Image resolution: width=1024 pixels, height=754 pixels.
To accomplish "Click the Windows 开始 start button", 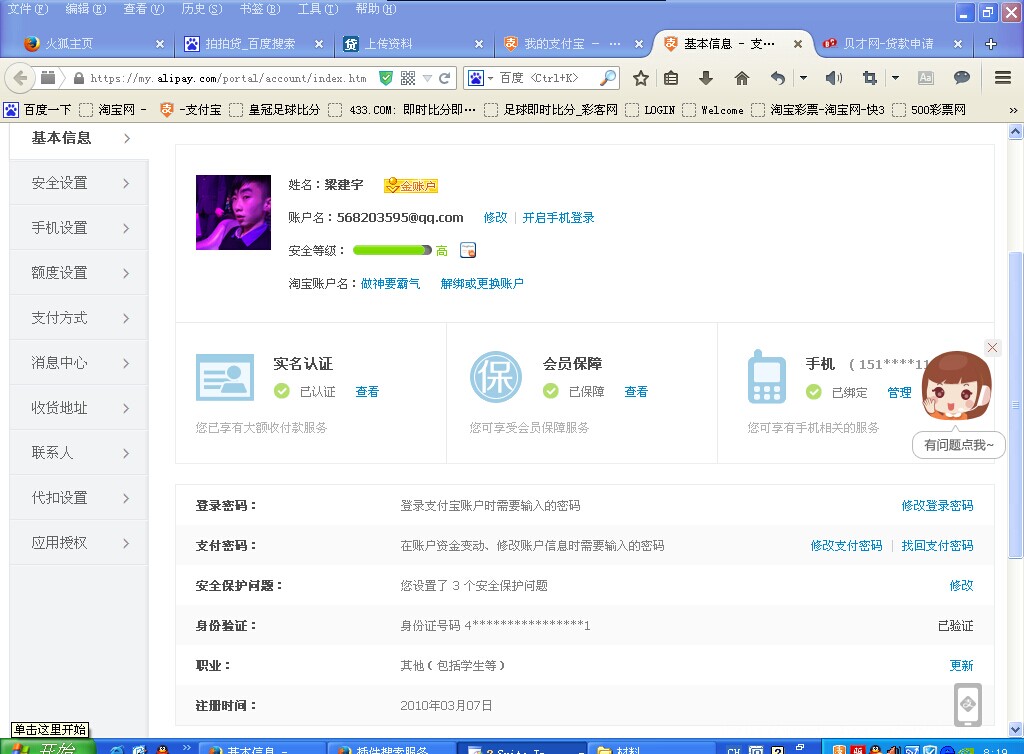I will click(45, 748).
